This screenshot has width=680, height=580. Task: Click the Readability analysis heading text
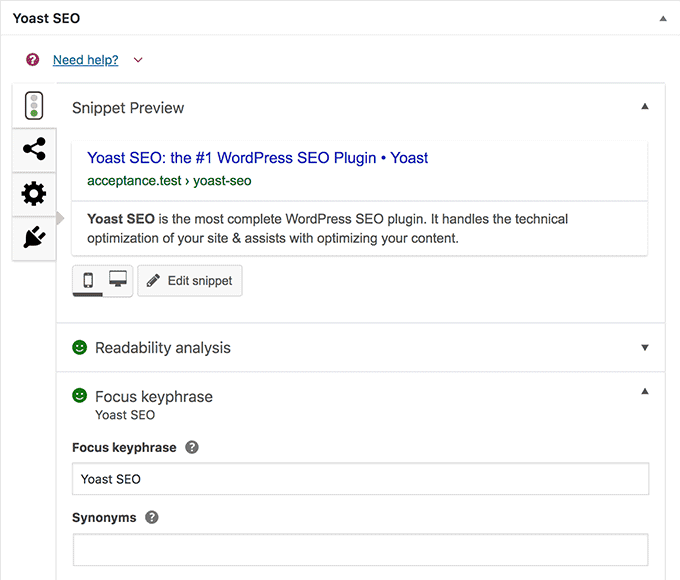click(x=163, y=348)
